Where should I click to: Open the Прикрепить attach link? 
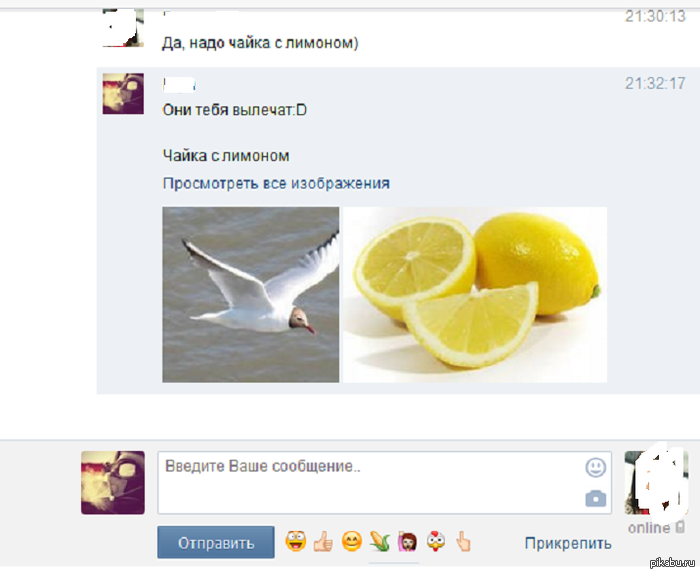tap(568, 543)
